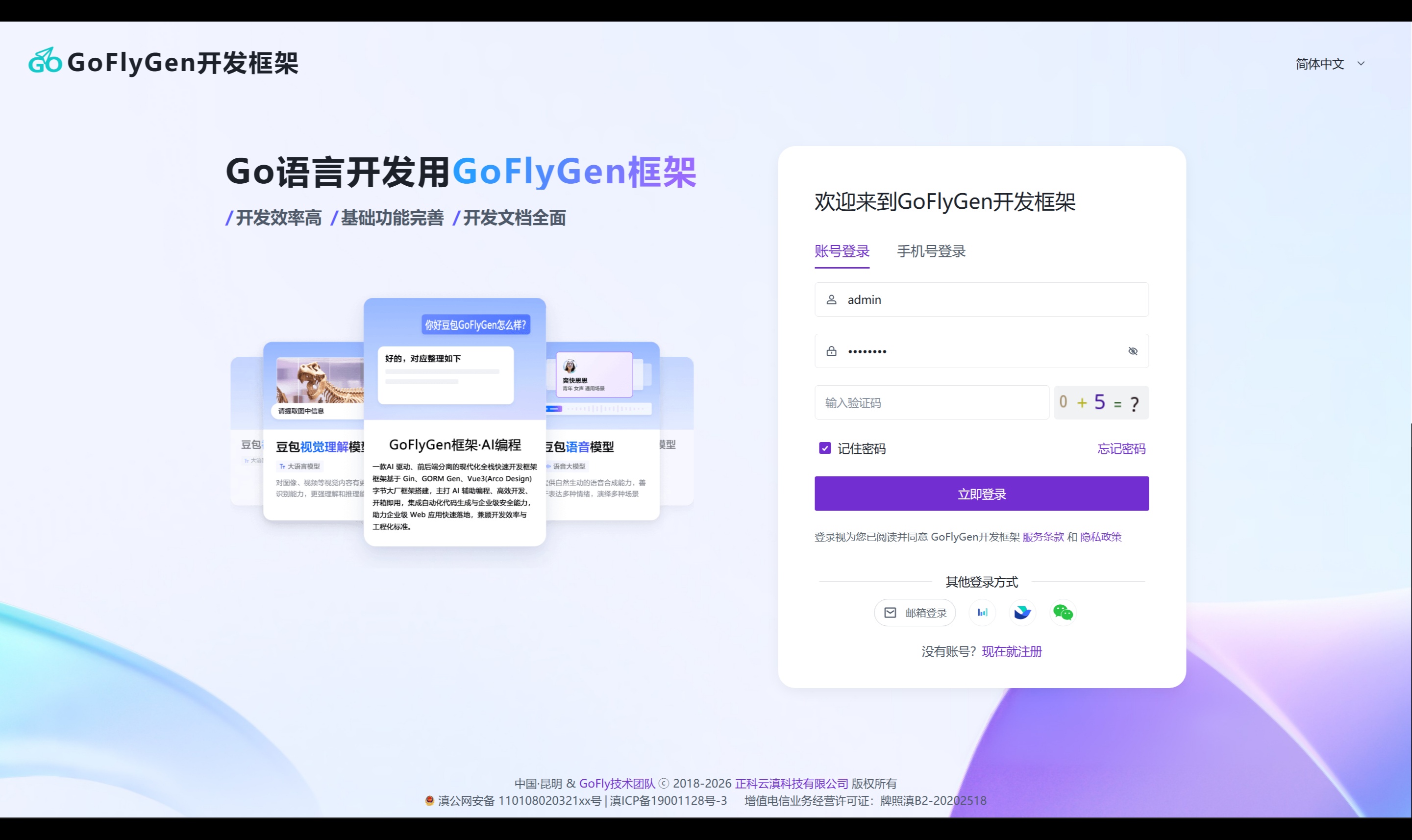
Task: Refresh the captcha image 0 + 5 = ?
Action: click(x=1101, y=402)
